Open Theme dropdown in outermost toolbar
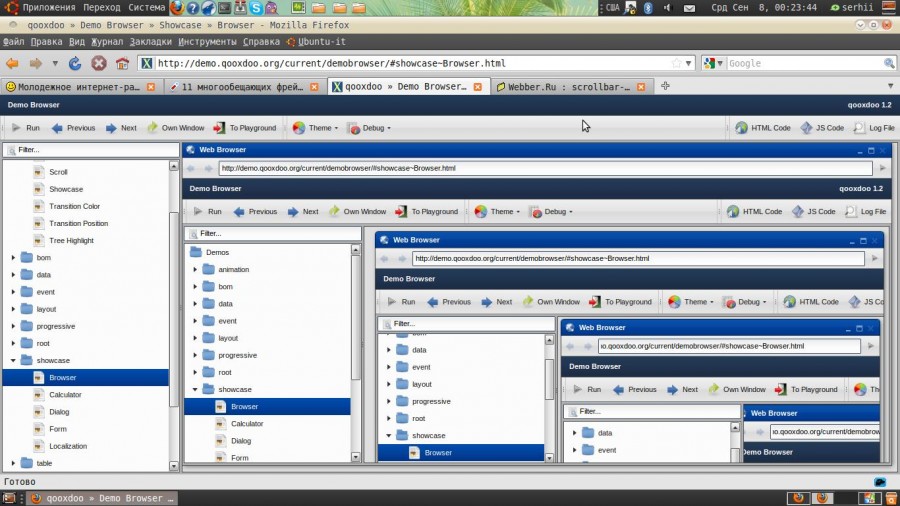This screenshot has height=506, width=900. click(x=315, y=128)
